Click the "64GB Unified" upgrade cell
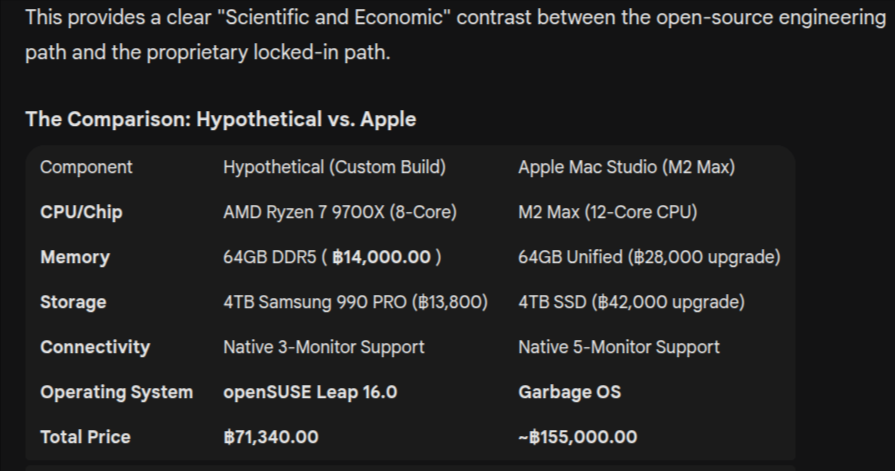Screen dimensions: 895x471 (x=649, y=257)
